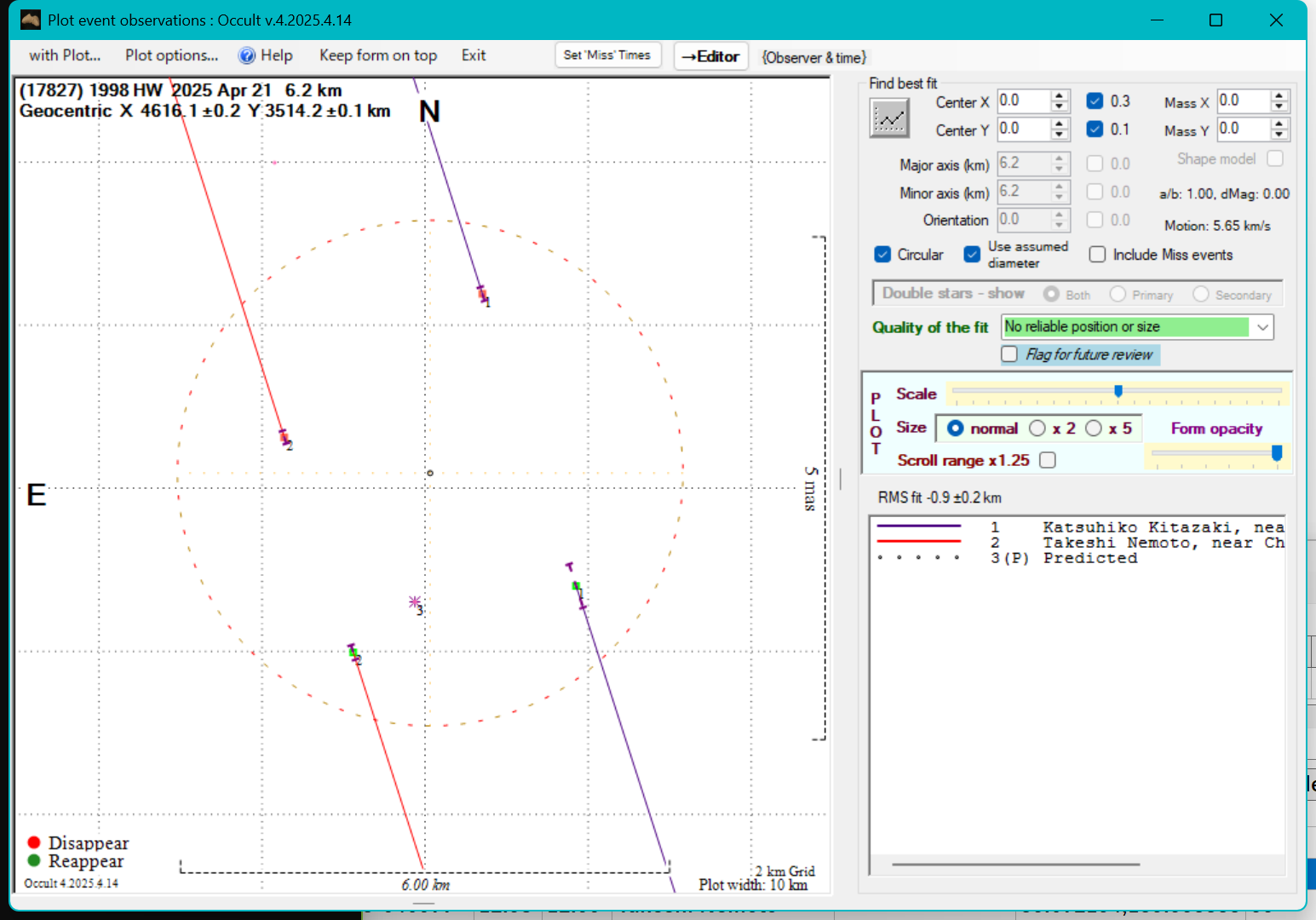Image resolution: width=1316 pixels, height=920 pixels.
Task: Adjust the Form opacity slider
Action: (1276, 453)
